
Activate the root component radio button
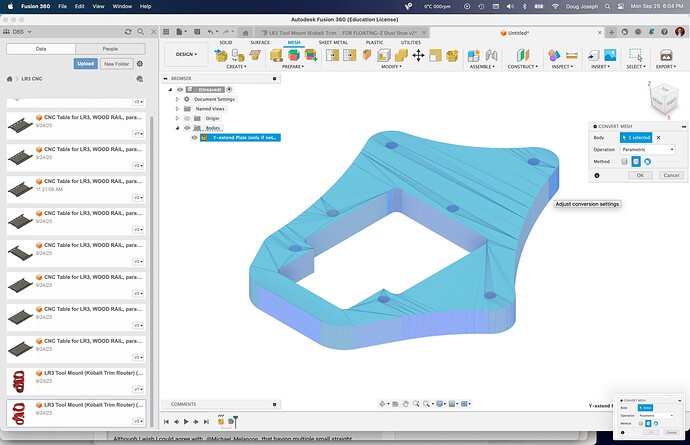(x=229, y=89)
